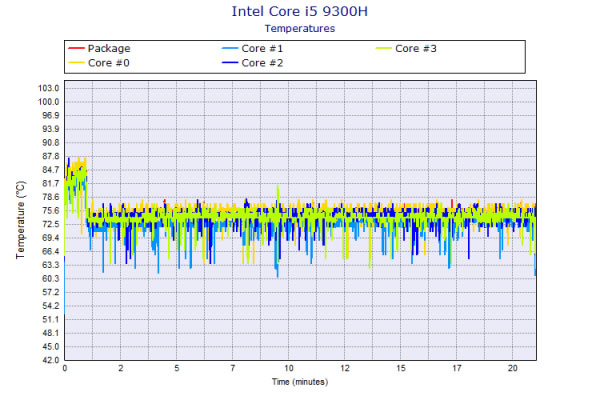Click the 10 minute x-axis tick label

[x=289, y=368]
